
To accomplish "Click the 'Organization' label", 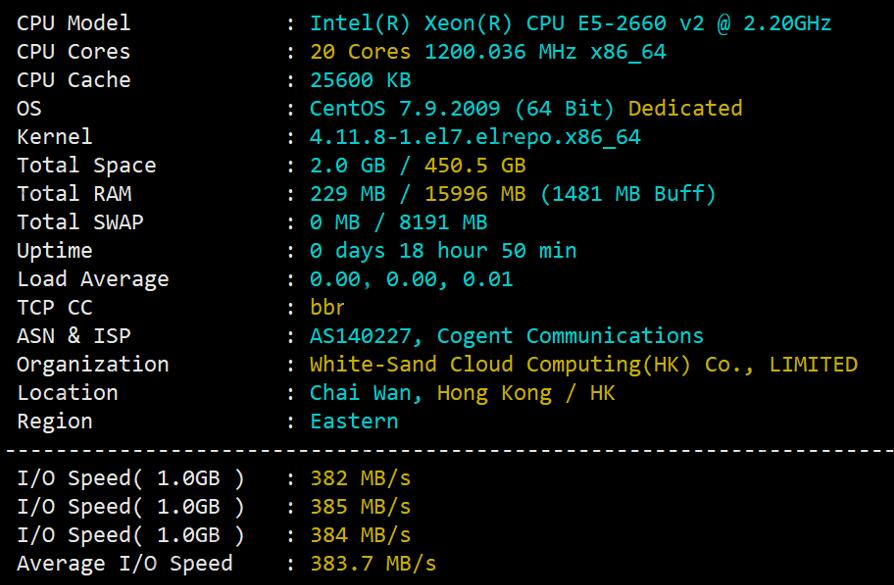I will pos(93,365).
